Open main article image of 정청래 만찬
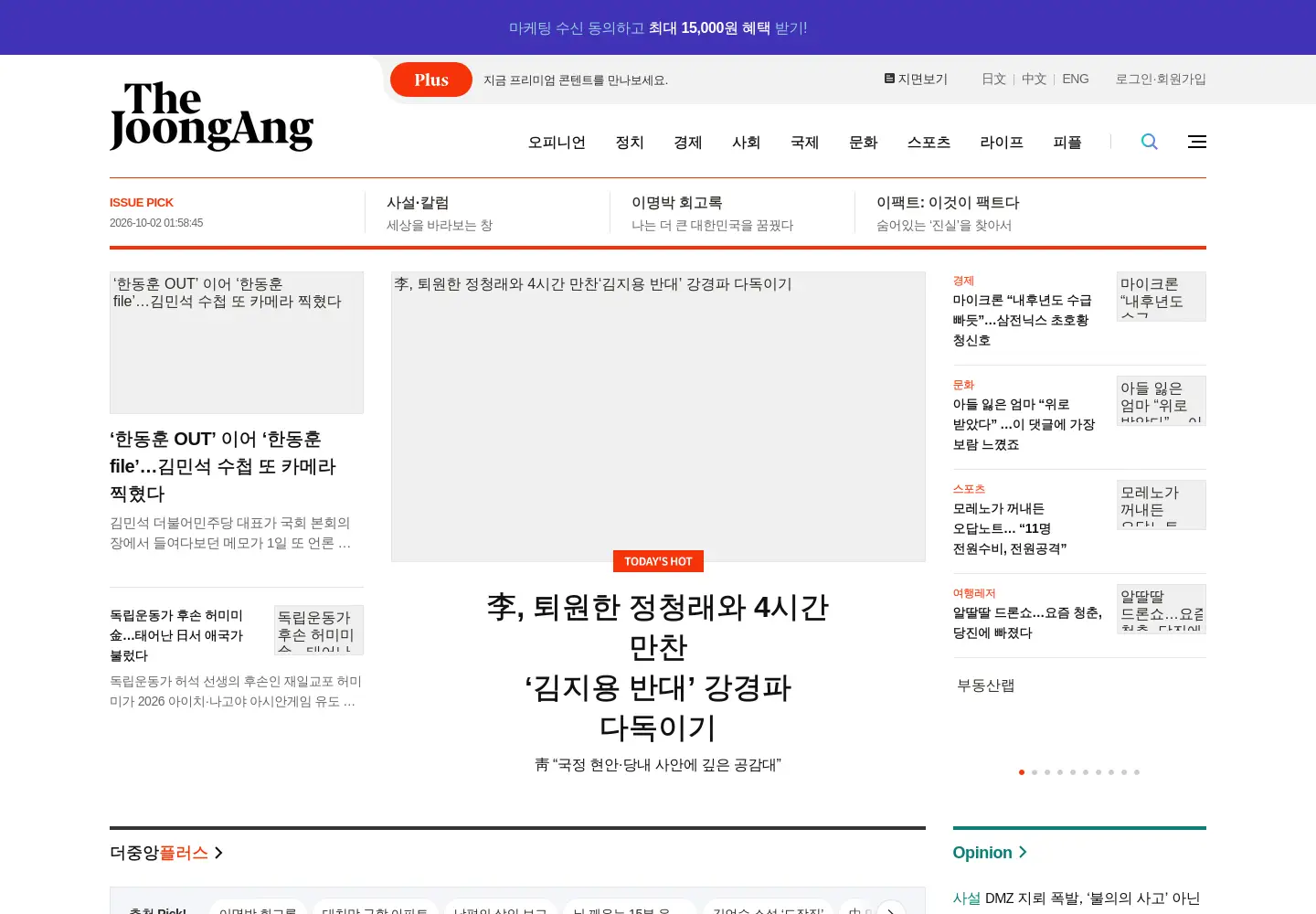1316x914 pixels. [x=658, y=416]
